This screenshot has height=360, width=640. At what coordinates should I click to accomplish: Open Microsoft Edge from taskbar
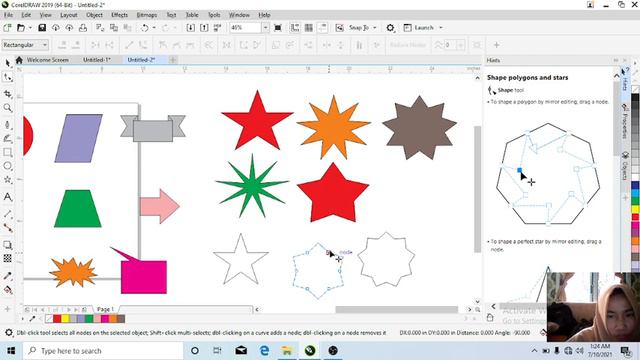click(x=264, y=351)
